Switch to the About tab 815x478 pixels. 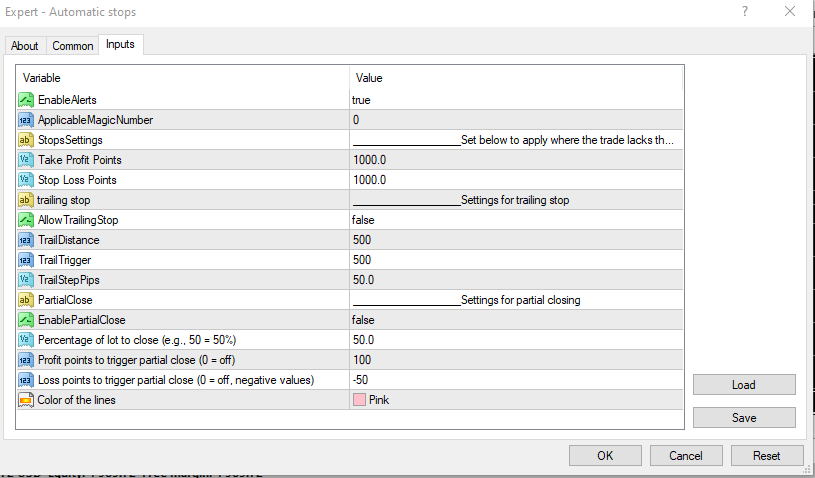[x=25, y=46]
